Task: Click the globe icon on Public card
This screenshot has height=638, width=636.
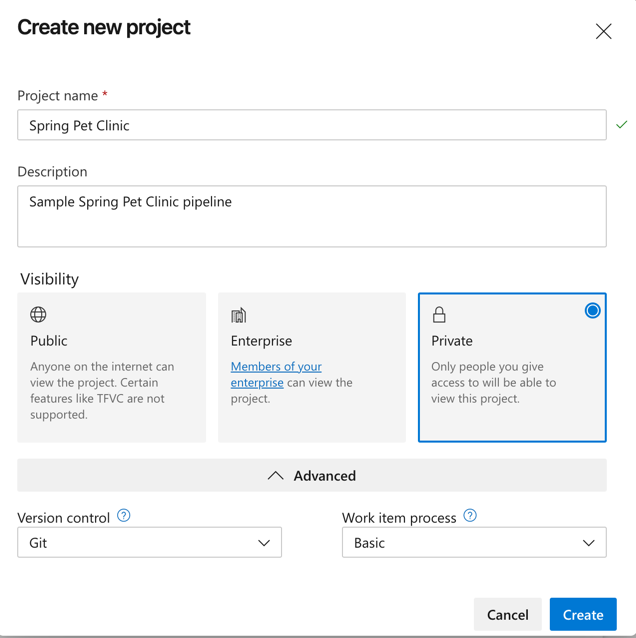Action: [x=38, y=315]
